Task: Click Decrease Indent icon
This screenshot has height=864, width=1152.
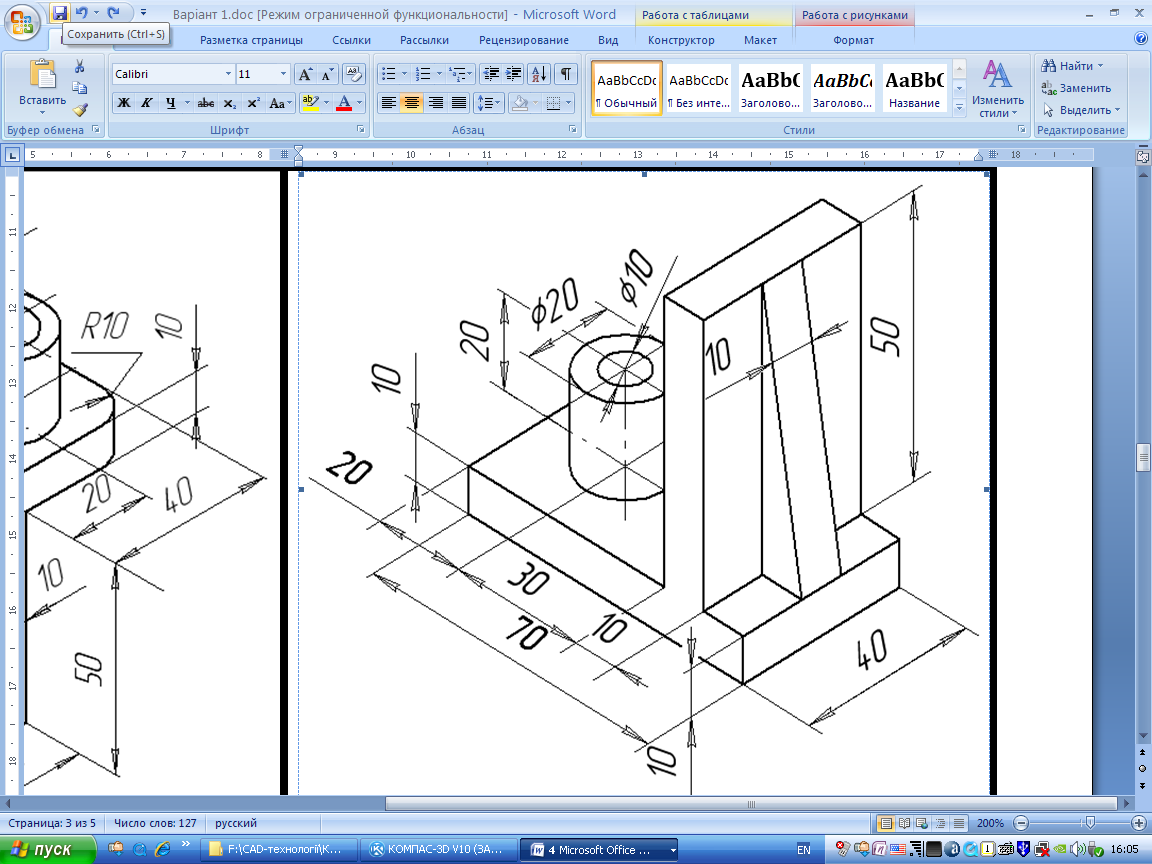Action: click(492, 74)
